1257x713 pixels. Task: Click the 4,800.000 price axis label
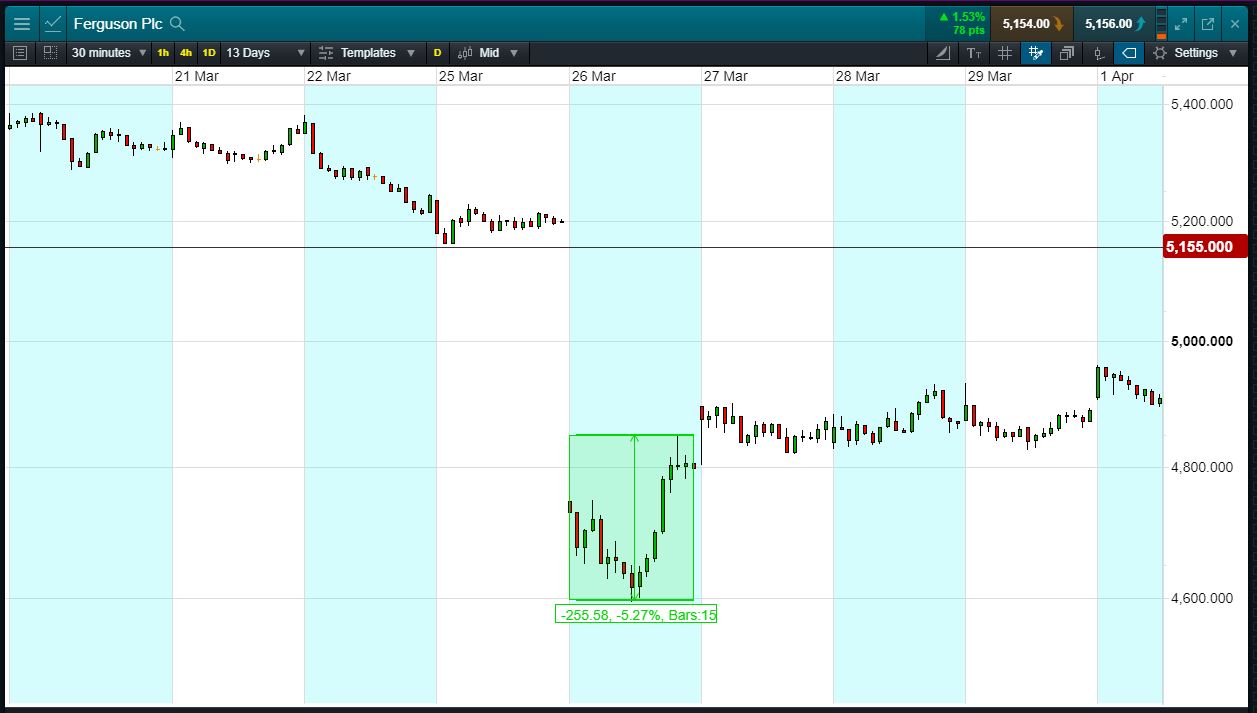click(x=1202, y=467)
